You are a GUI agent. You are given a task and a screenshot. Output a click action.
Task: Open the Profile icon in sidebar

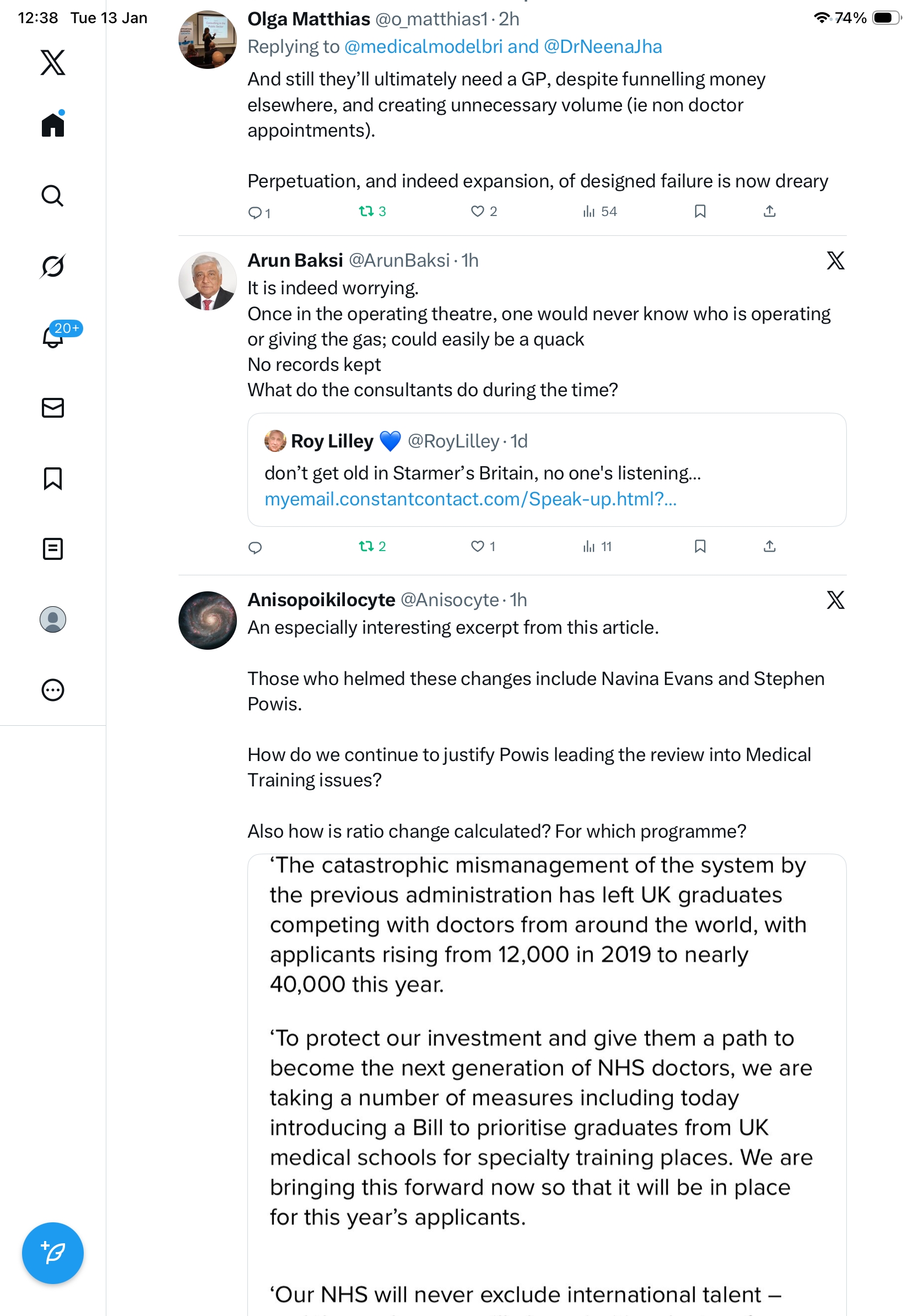click(x=53, y=619)
